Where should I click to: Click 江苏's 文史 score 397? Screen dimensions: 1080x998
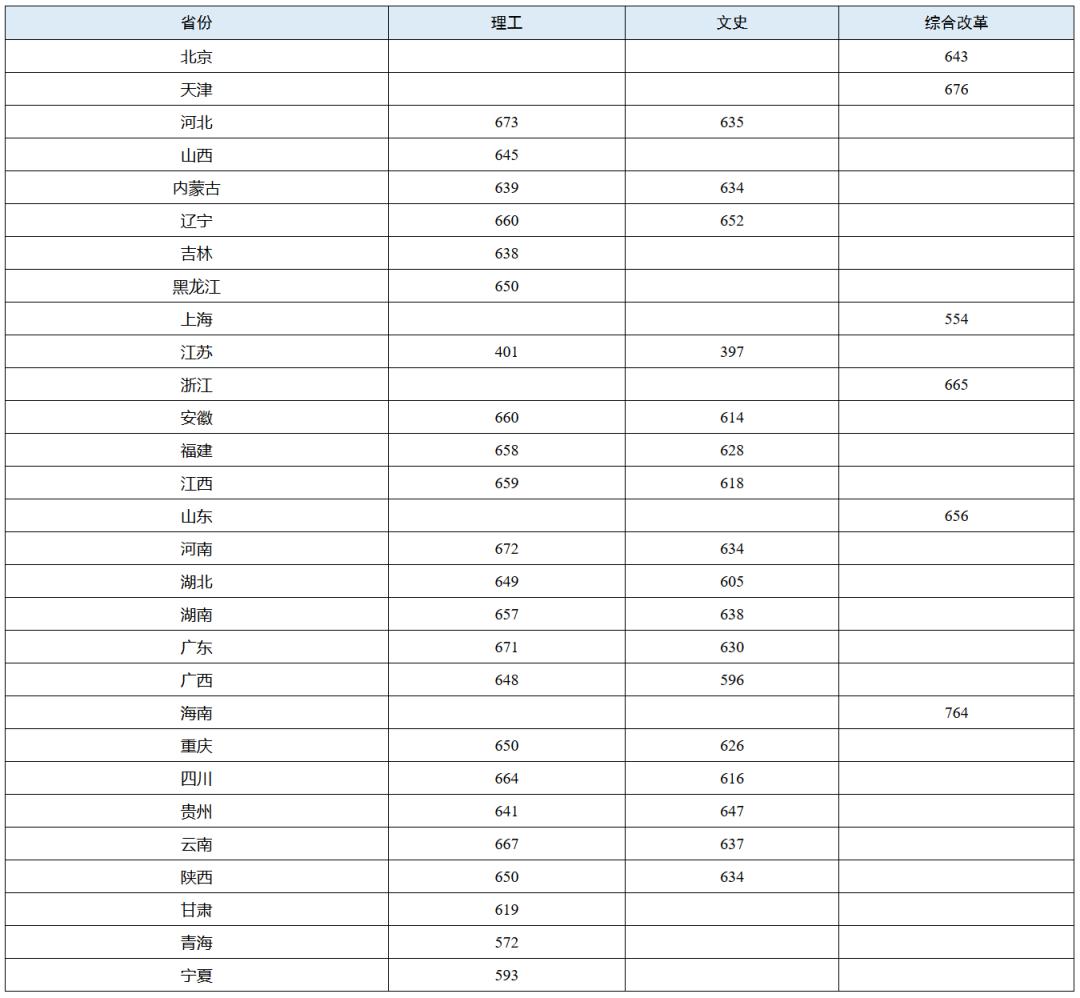click(x=731, y=352)
